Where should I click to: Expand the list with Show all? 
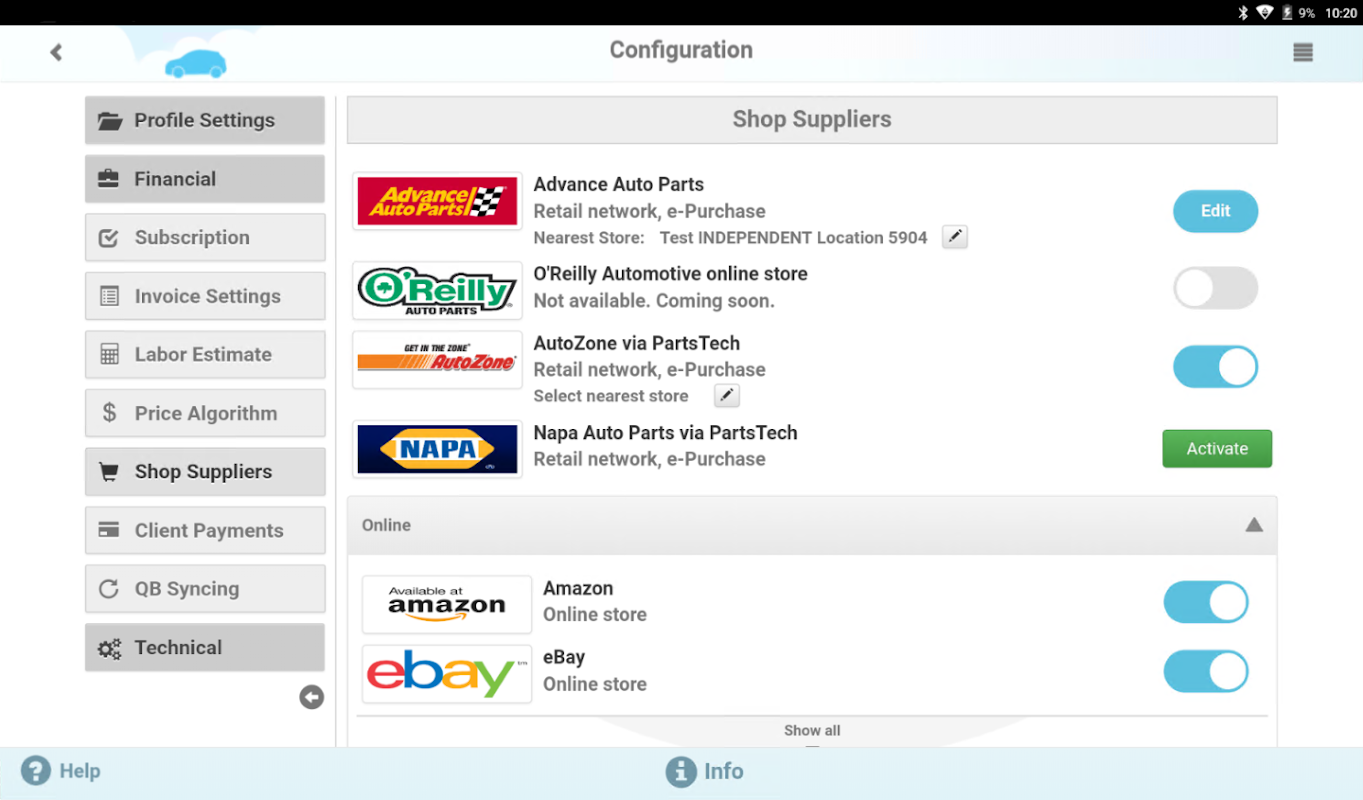coord(811,730)
